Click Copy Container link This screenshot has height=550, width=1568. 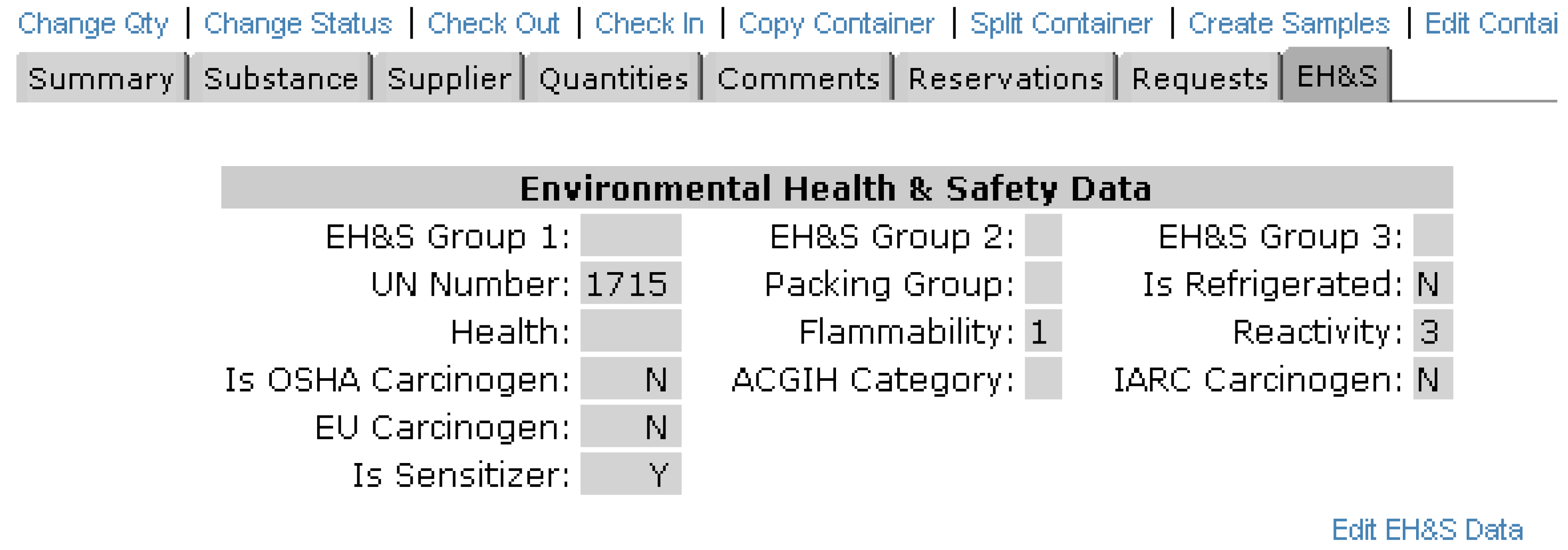pyautogui.click(x=836, y=24)
